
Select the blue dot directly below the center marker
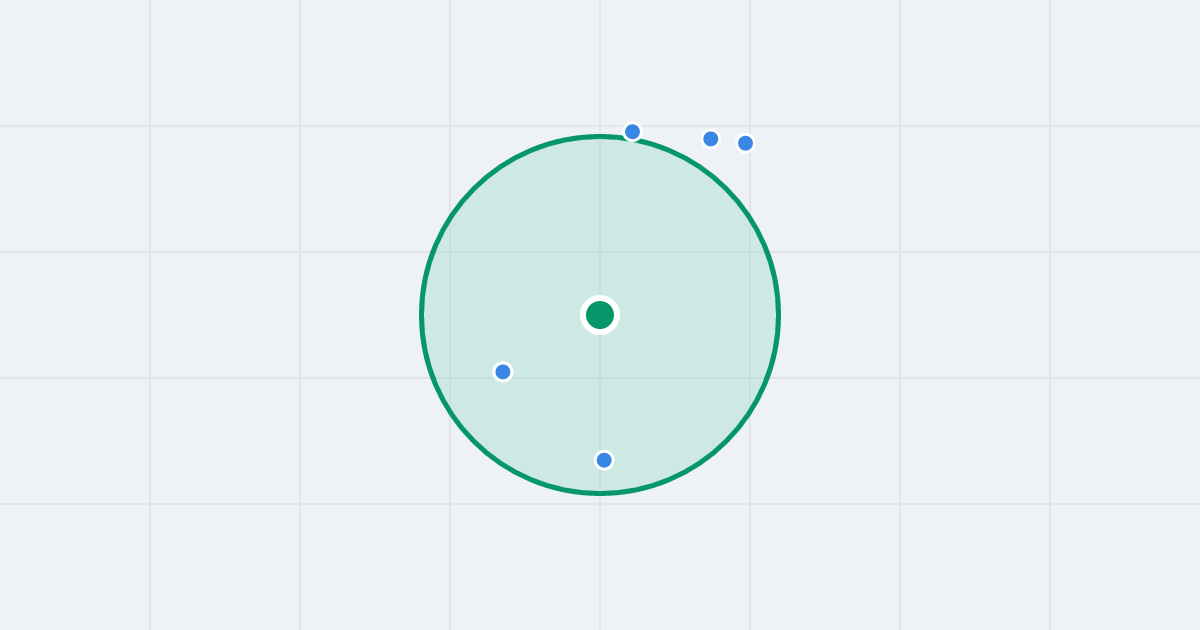[604, 460]
